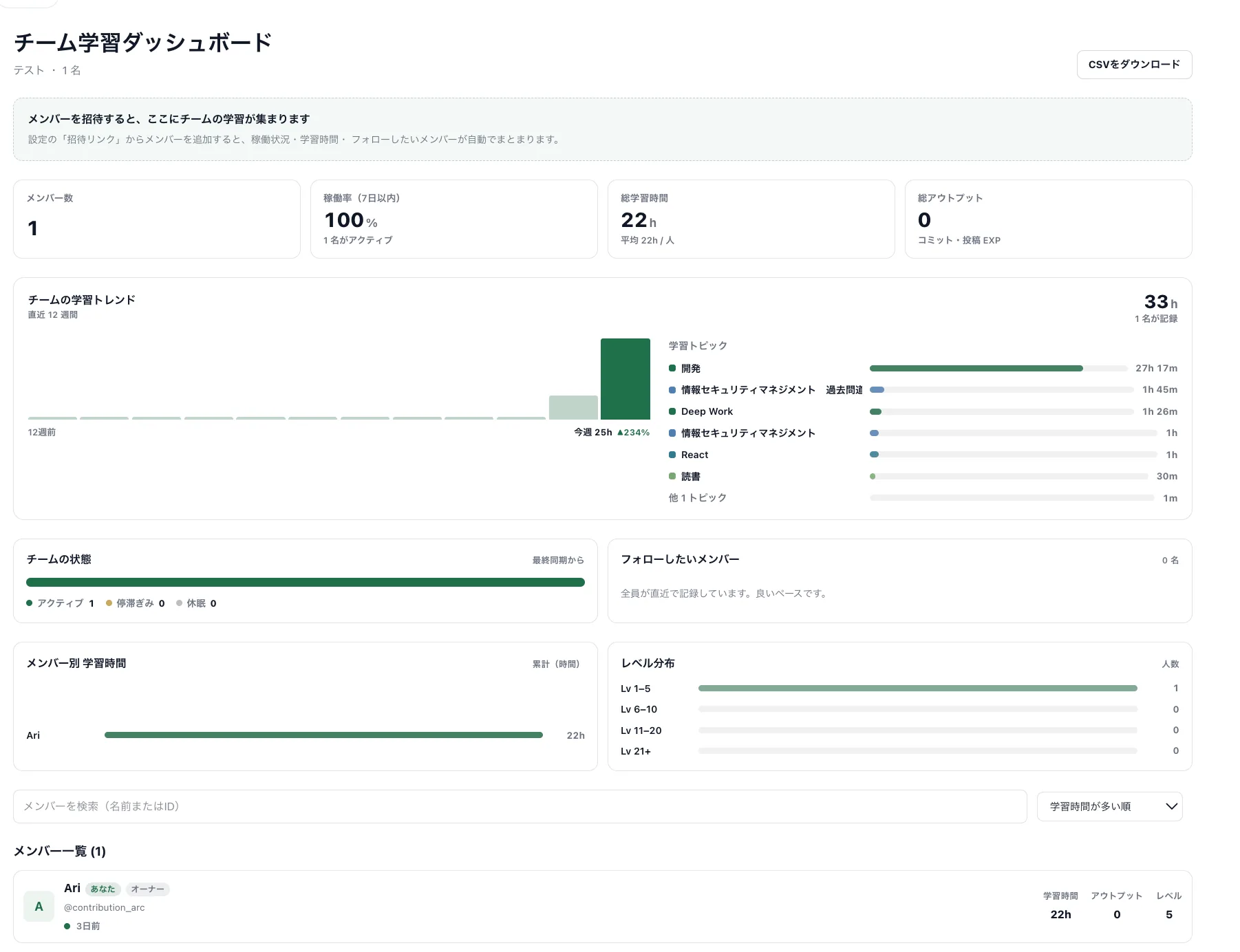Click the 開発 topic progress bar
The image size is (1240, 952).
pos(998,368)
